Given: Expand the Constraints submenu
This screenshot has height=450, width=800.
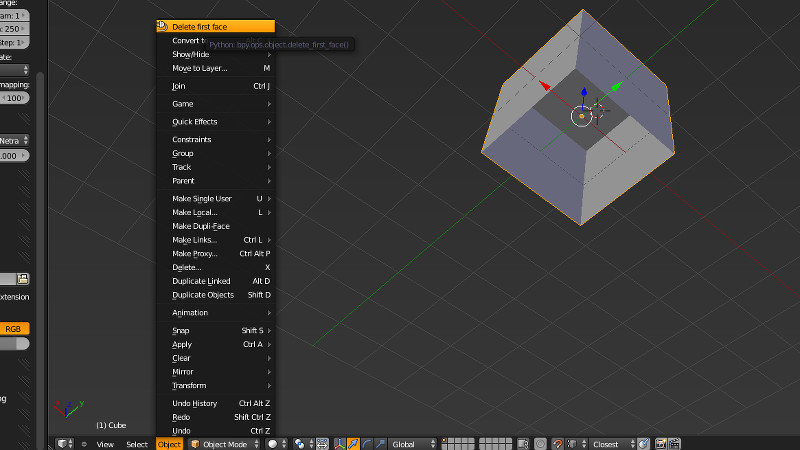Looking at the screenshot, I should coord(215,139).
